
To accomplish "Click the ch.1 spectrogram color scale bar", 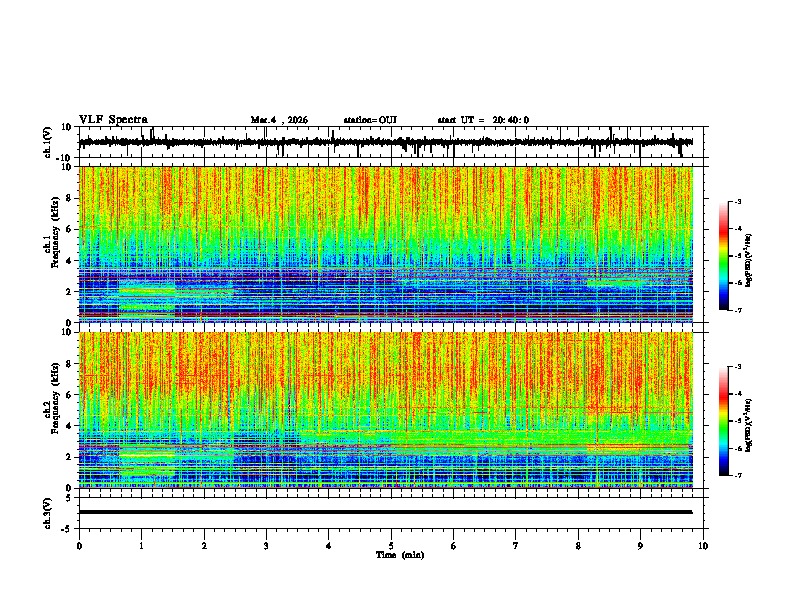I will click(724, 256).
